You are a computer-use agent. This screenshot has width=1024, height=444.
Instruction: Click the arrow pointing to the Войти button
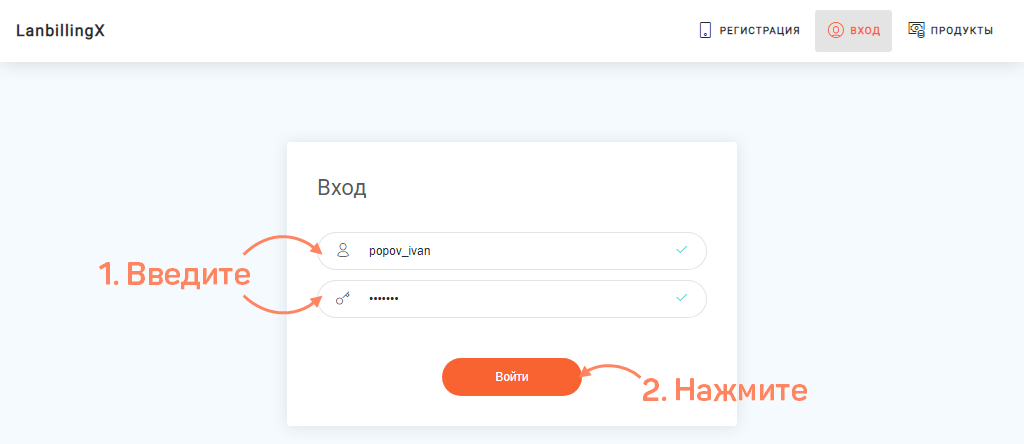point(611,372)
